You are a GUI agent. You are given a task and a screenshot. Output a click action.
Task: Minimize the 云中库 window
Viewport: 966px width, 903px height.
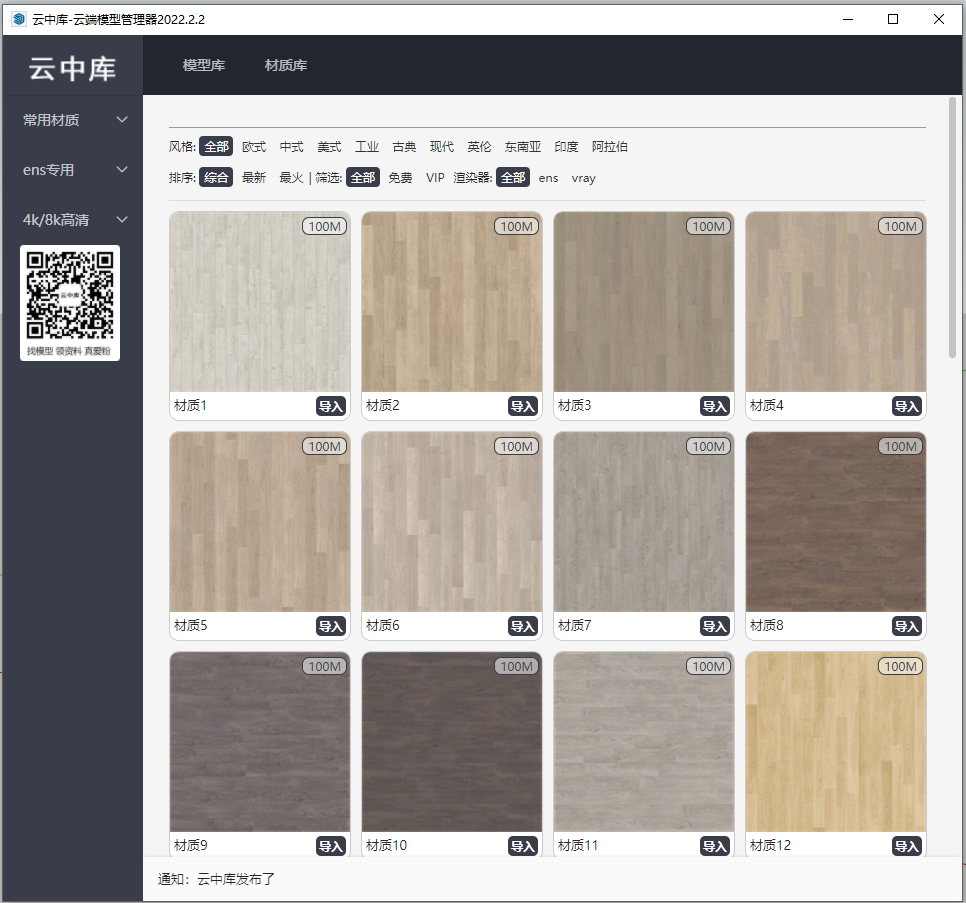tap(848, 19)
